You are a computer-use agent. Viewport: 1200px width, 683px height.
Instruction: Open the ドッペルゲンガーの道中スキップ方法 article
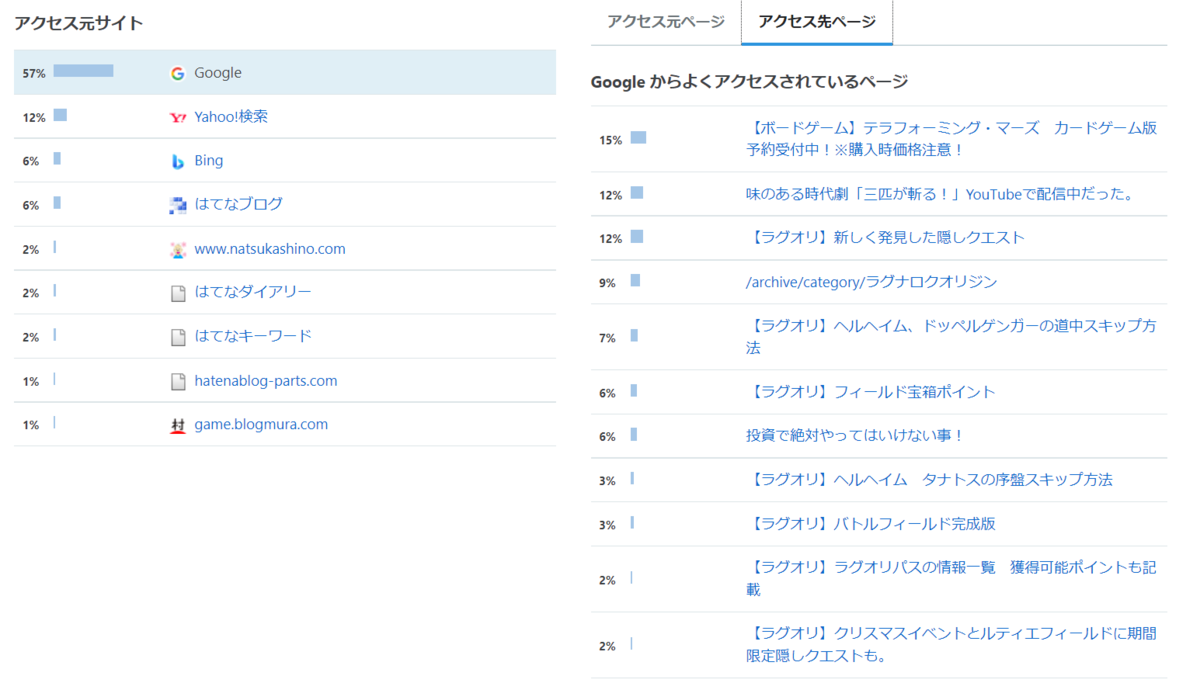coord(952,337)
